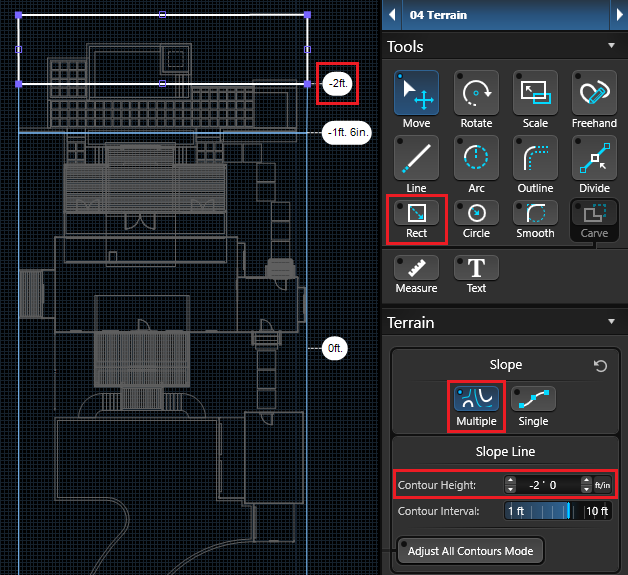
Task: Reset slope with the undo arrow icon
Action: (600, 366)
